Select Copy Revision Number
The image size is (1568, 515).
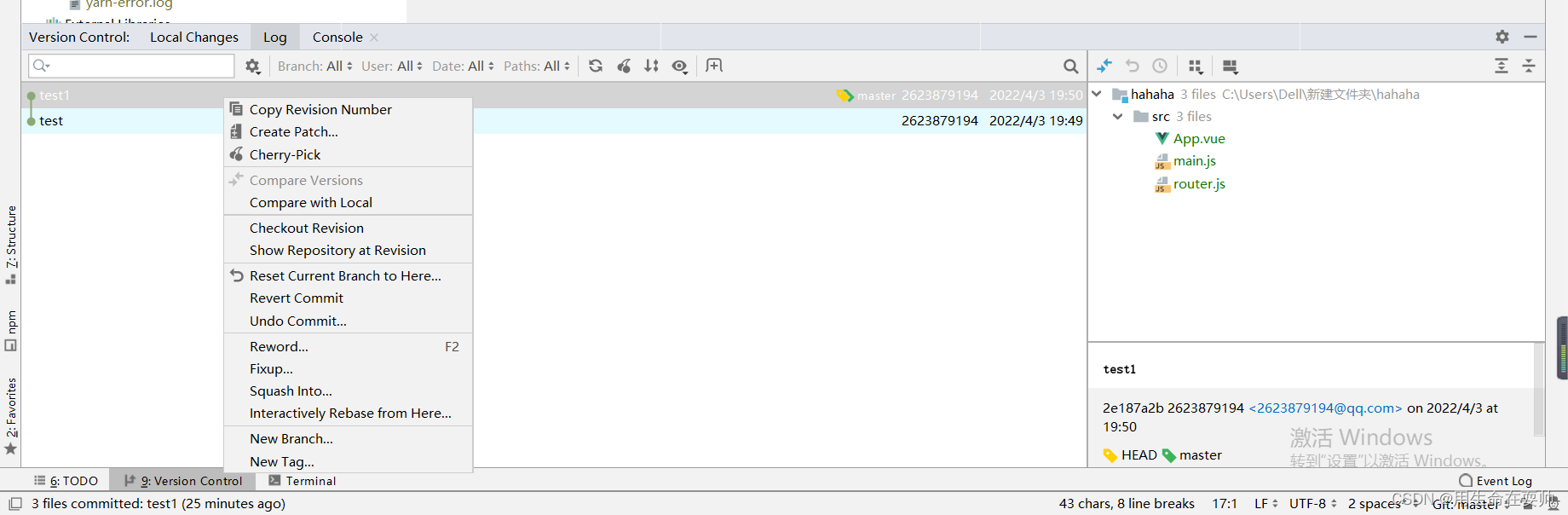pos(348,109)
